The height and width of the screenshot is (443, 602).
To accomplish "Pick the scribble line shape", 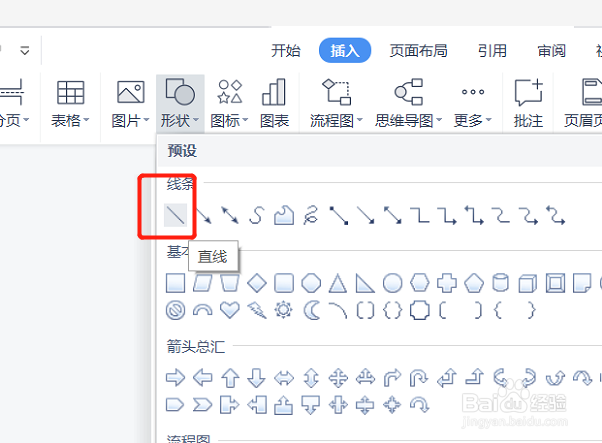I will (x=311, y=215).
